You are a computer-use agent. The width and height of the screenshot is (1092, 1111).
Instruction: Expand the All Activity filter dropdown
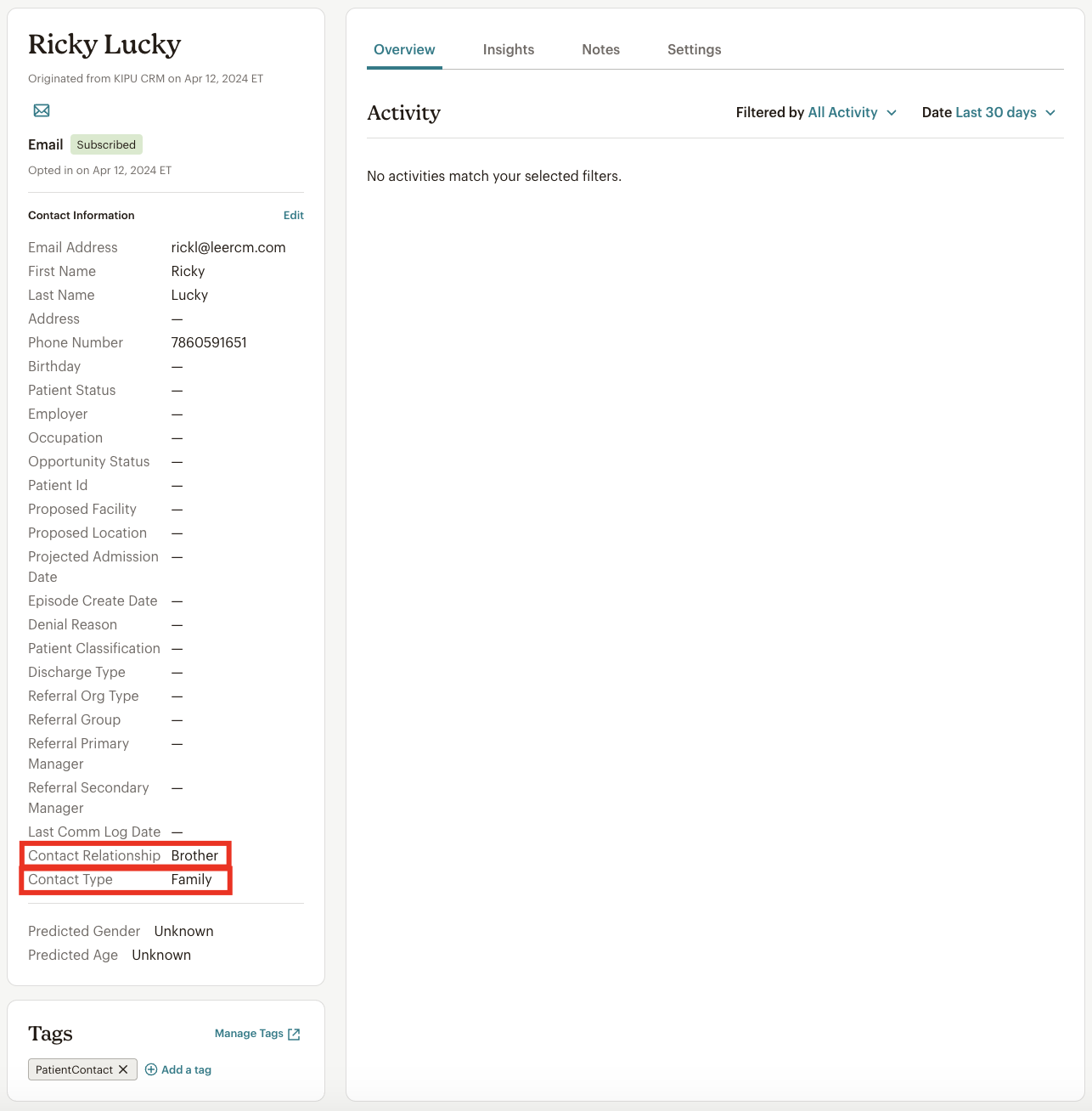click(x=852, y=113)
